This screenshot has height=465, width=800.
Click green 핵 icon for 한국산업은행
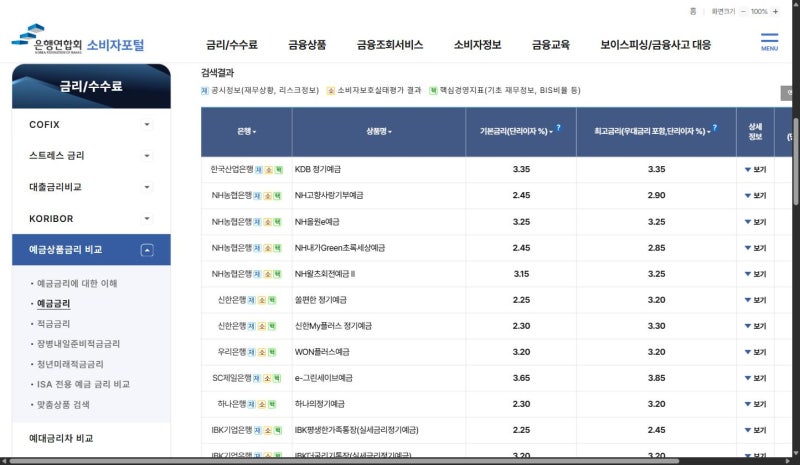pyautogui.click(x=279, y=170)
